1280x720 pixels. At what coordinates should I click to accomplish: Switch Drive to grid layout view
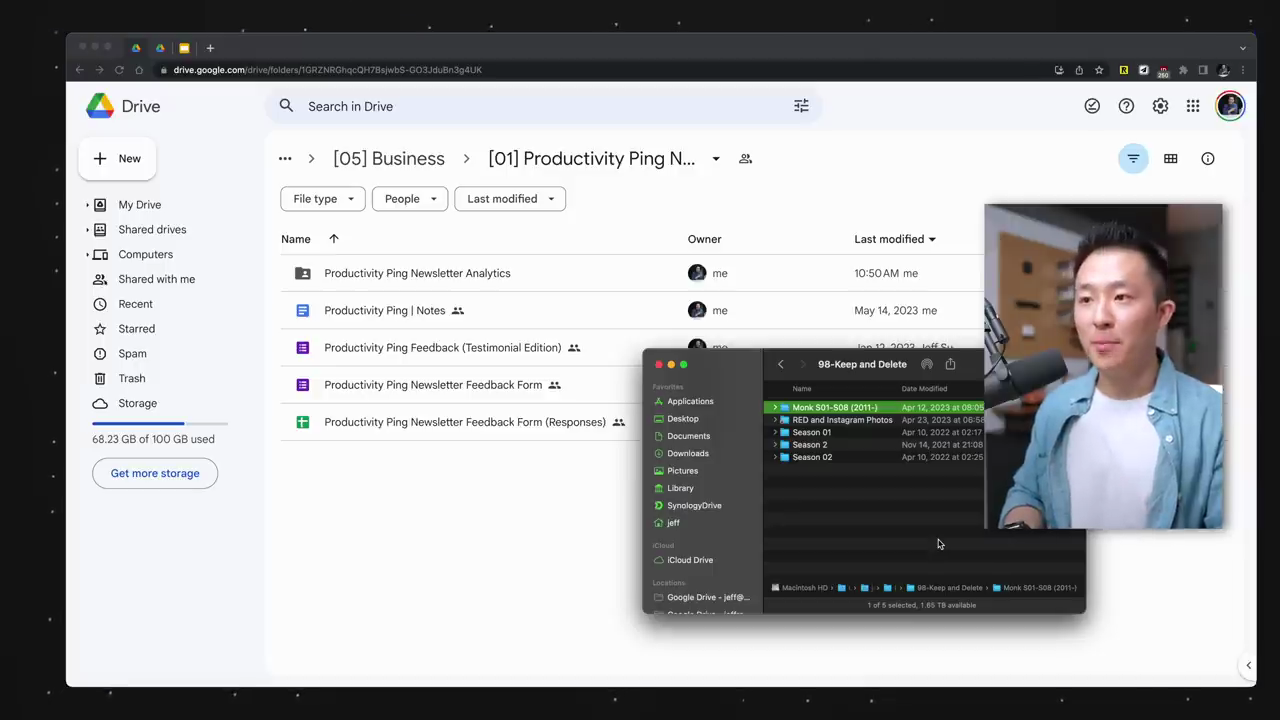[1170, 159]
